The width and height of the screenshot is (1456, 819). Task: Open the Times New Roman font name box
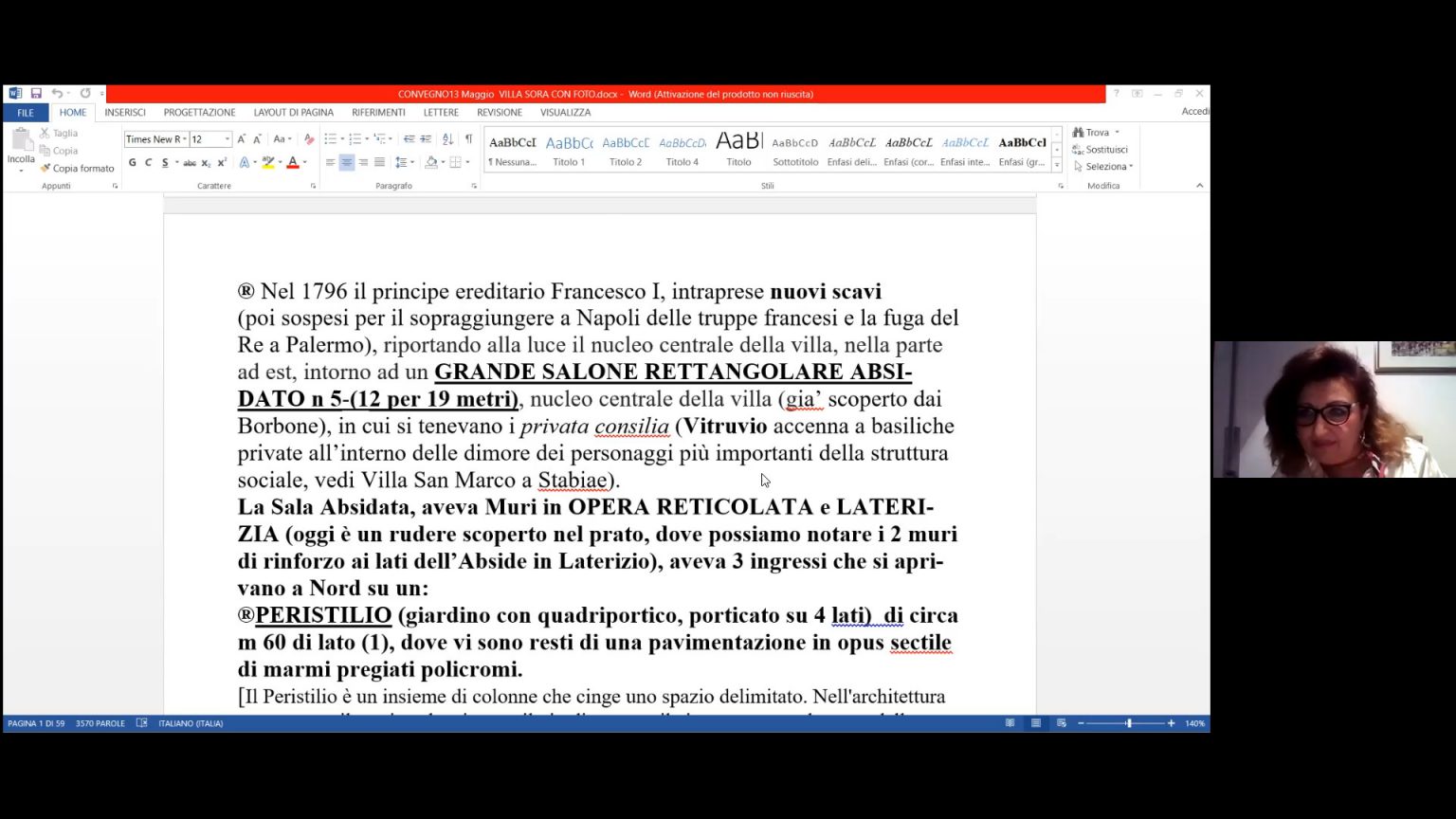click(x=156, y=139)
